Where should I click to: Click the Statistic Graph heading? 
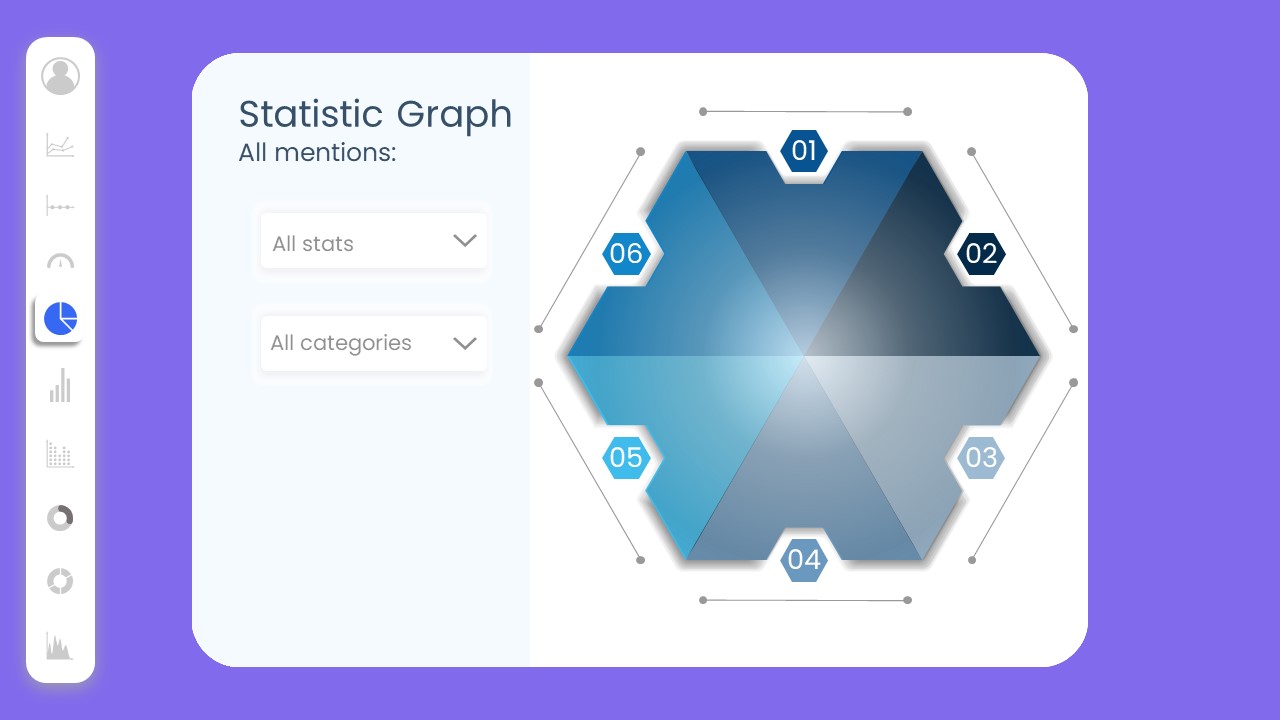click(x=375, y=114)
